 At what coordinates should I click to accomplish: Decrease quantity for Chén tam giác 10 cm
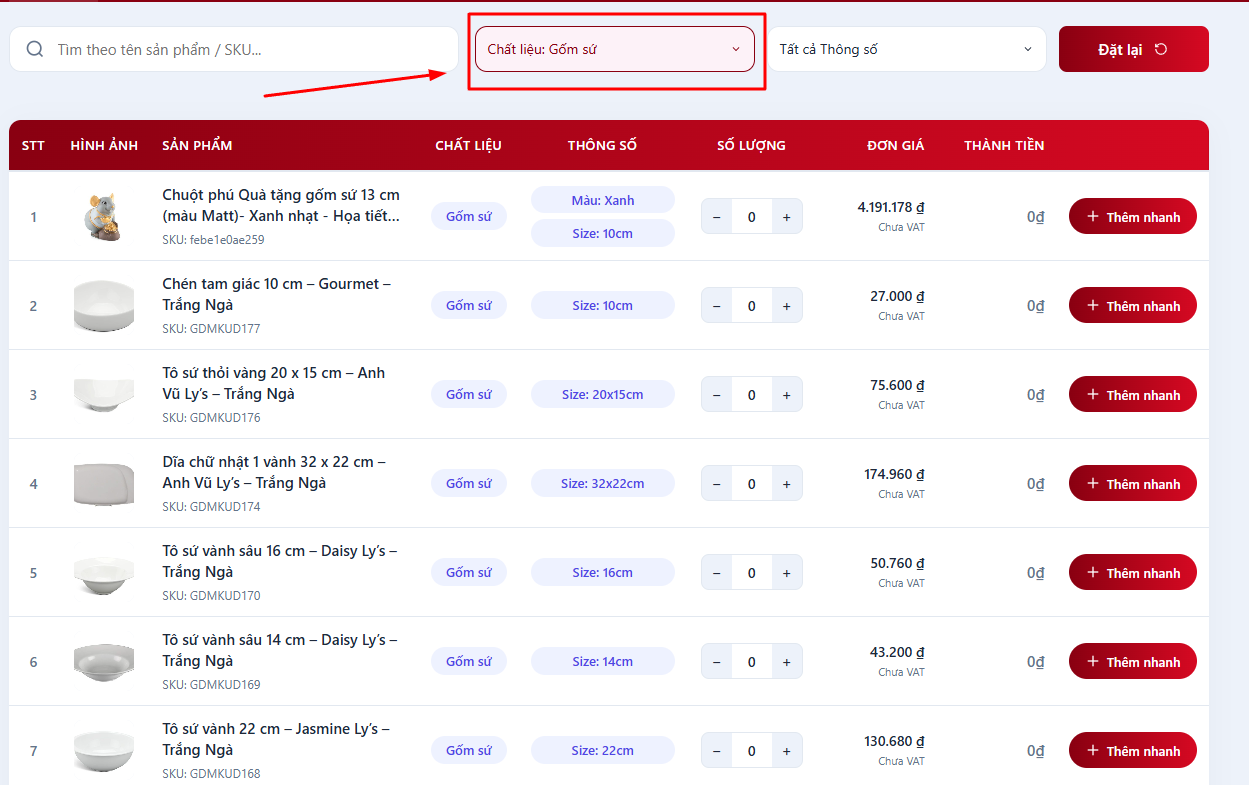point(717,306)
